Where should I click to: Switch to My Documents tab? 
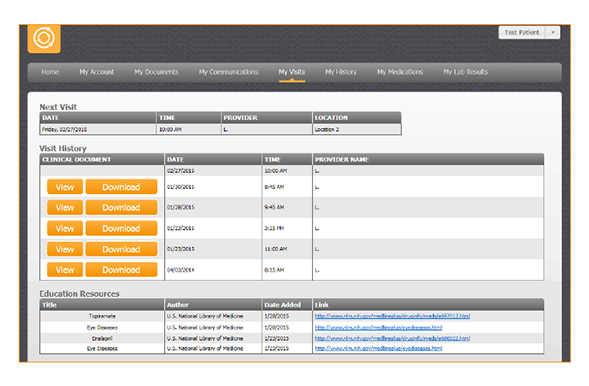(156, 72)
